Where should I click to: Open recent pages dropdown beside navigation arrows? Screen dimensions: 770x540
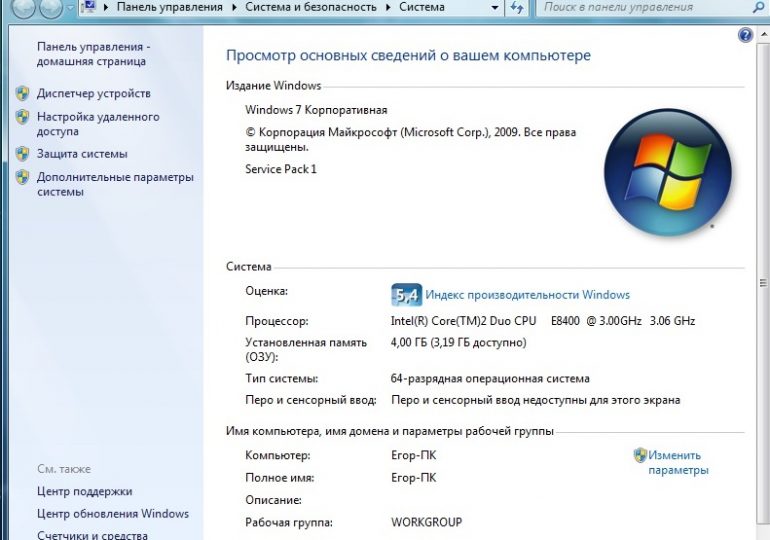tap(71, 8)
